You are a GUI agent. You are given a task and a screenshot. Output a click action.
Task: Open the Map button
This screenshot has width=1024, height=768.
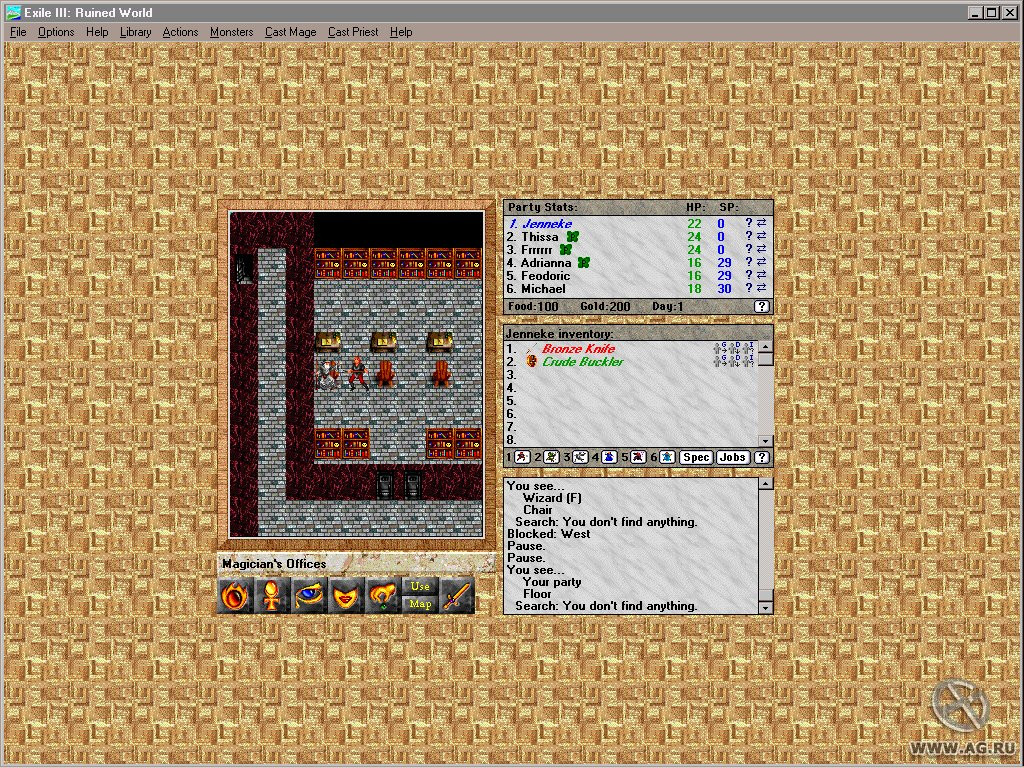pyautogui.click(x=420, y=604)
